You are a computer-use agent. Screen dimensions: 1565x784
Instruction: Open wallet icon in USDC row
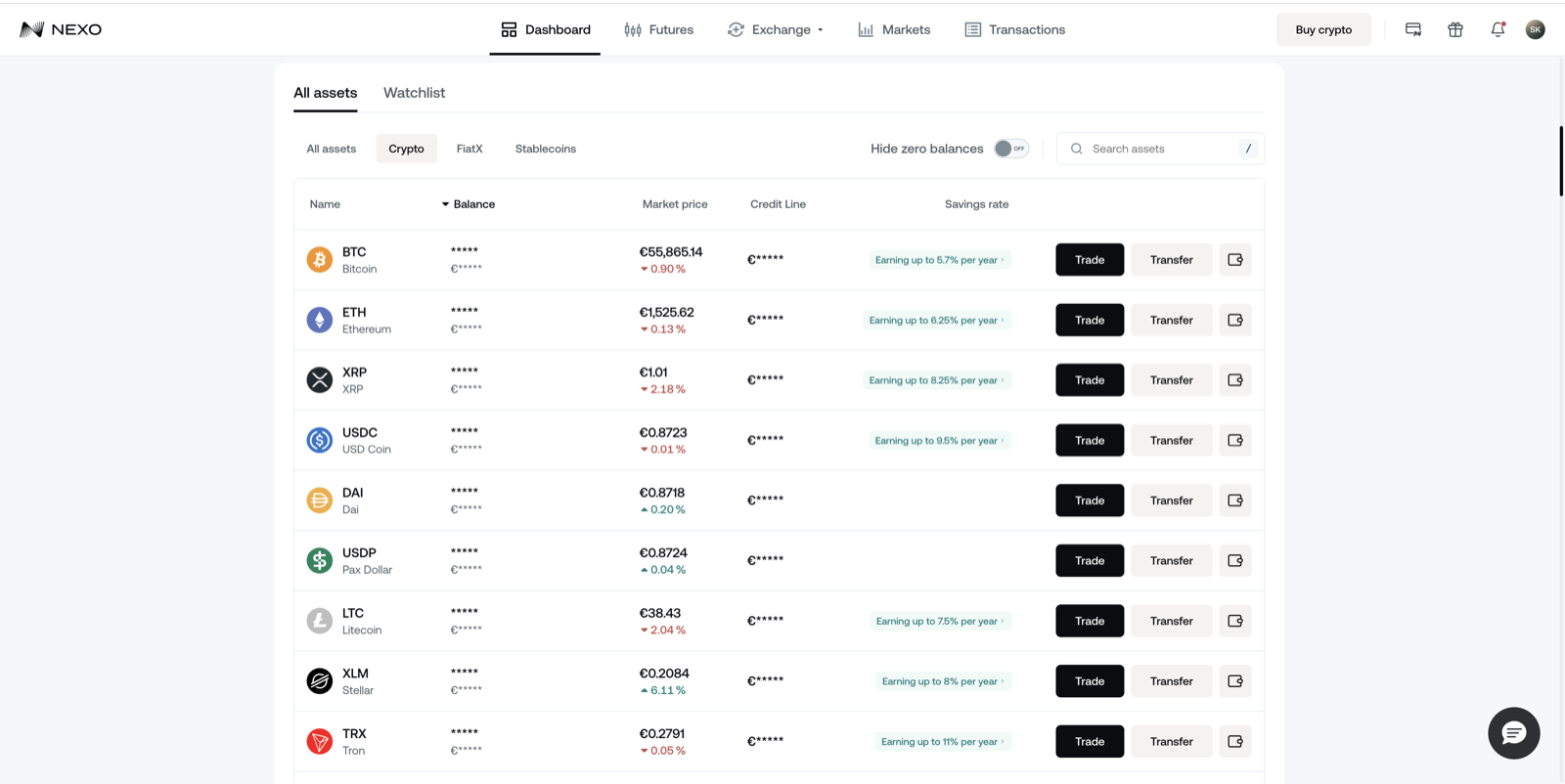click(x=1235, y=440)
